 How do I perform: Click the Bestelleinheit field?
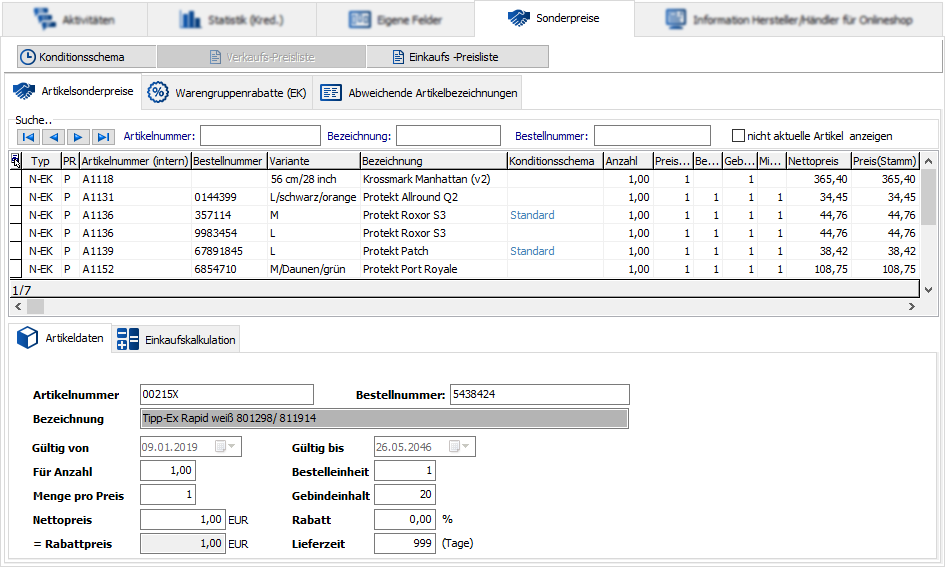coord(405,471)
